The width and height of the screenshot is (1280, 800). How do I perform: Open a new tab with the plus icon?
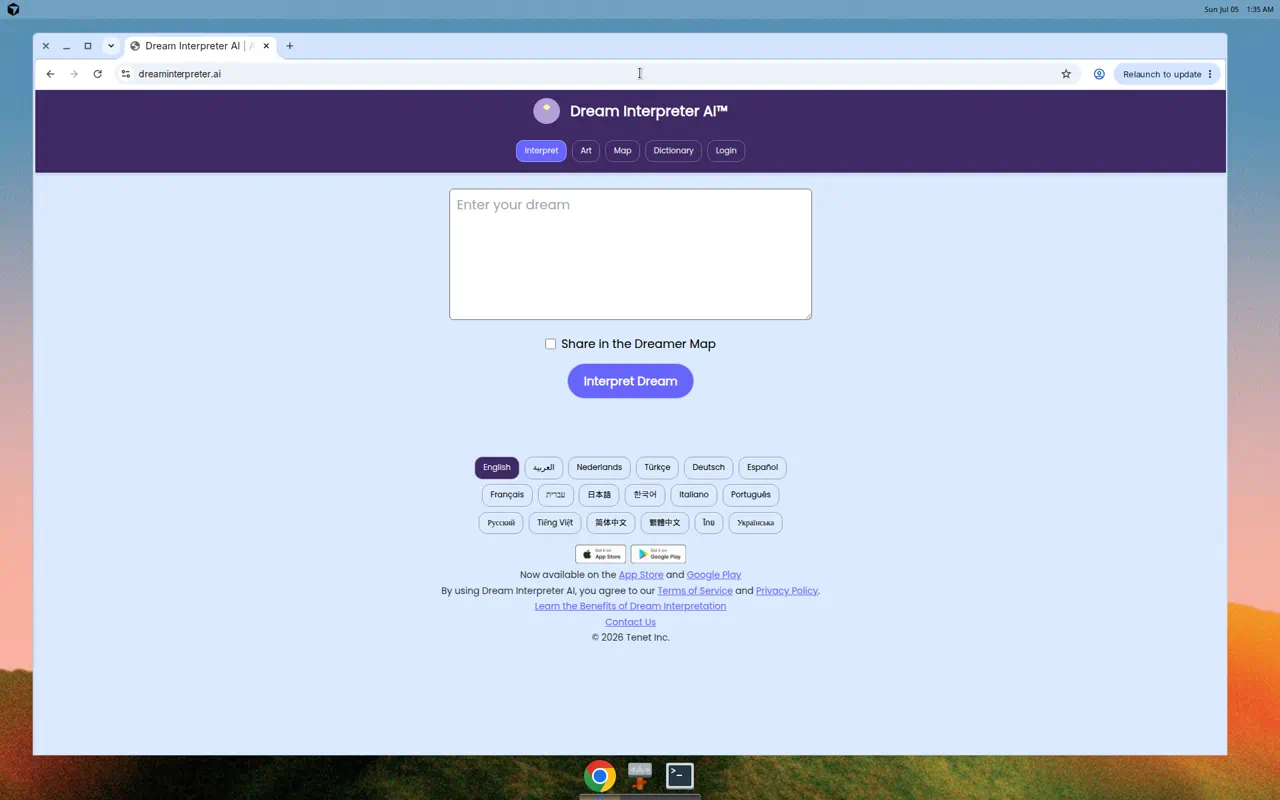point(290,46)
